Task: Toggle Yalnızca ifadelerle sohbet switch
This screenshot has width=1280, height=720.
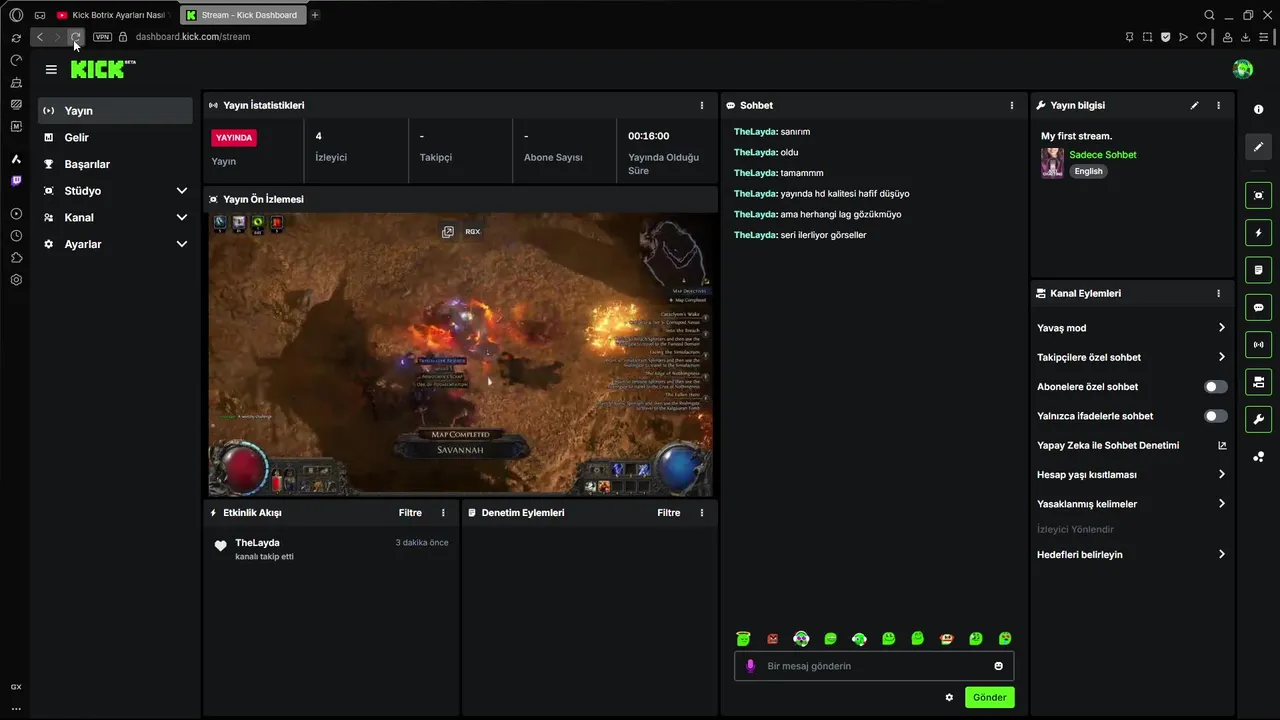Action: pos(1215,416)
